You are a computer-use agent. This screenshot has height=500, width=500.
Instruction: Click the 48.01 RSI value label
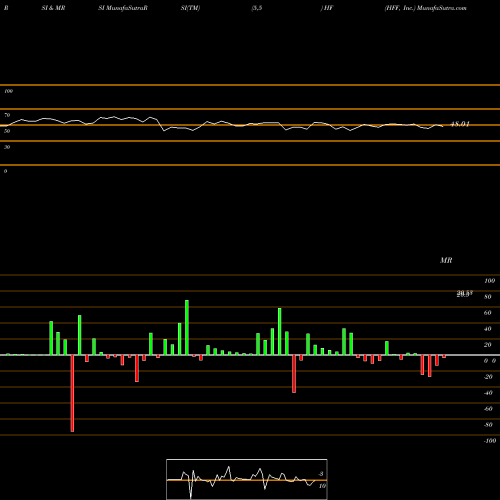[460, 124]
